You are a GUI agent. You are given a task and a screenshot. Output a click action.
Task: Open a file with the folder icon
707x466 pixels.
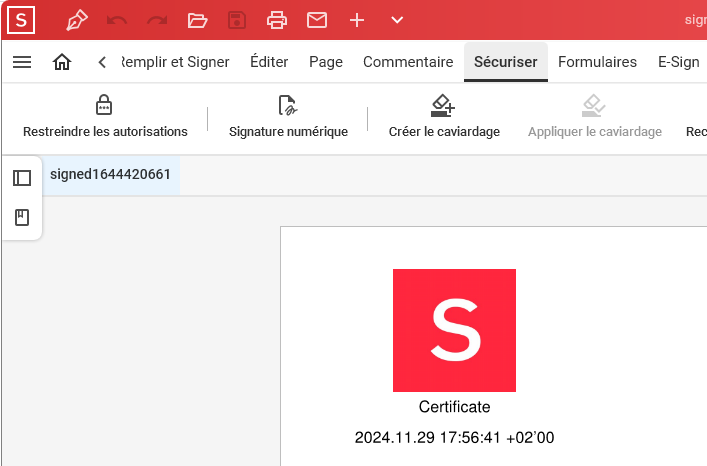[197, 20]
